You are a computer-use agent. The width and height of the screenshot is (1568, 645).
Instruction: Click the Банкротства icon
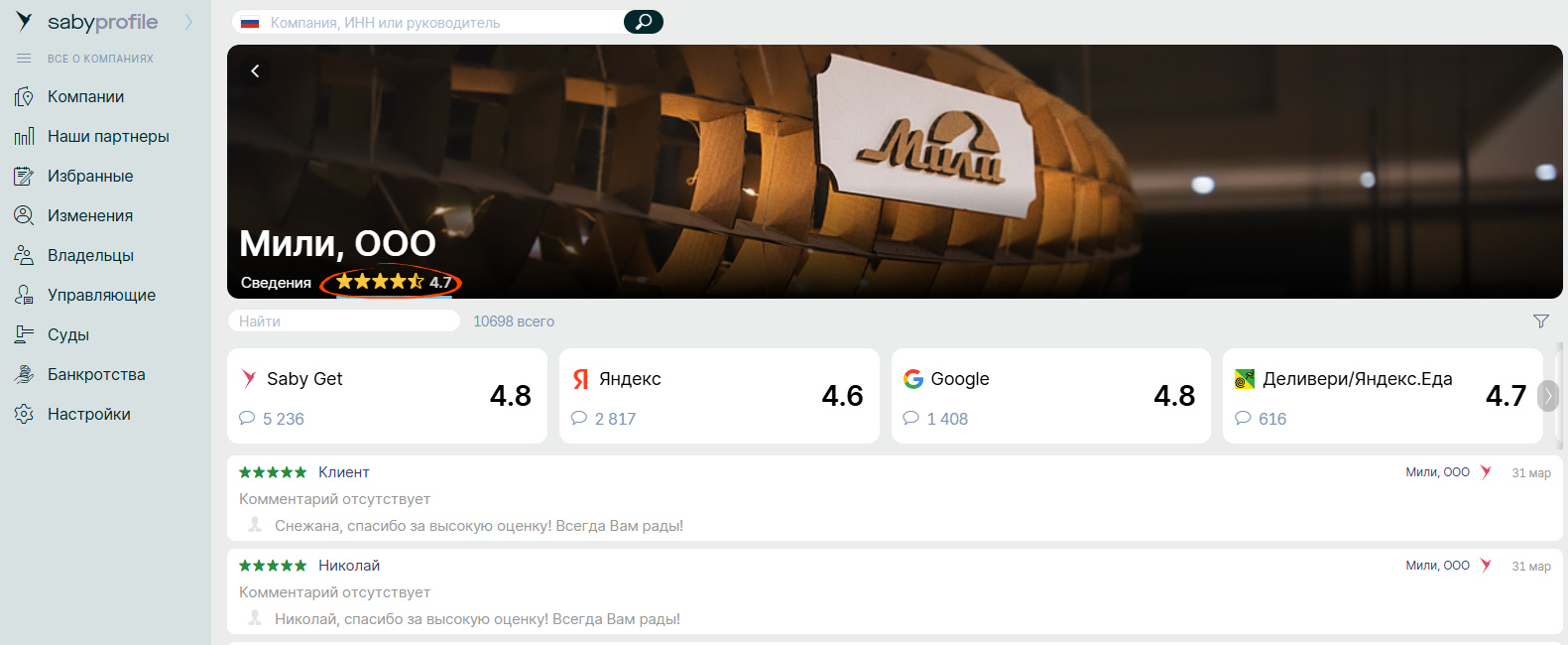click(24, 374)
